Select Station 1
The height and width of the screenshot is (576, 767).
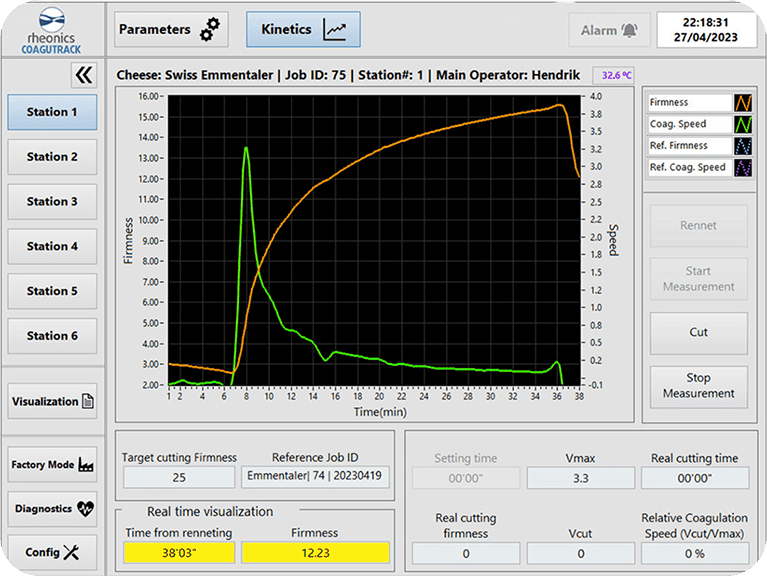[52, 112]
